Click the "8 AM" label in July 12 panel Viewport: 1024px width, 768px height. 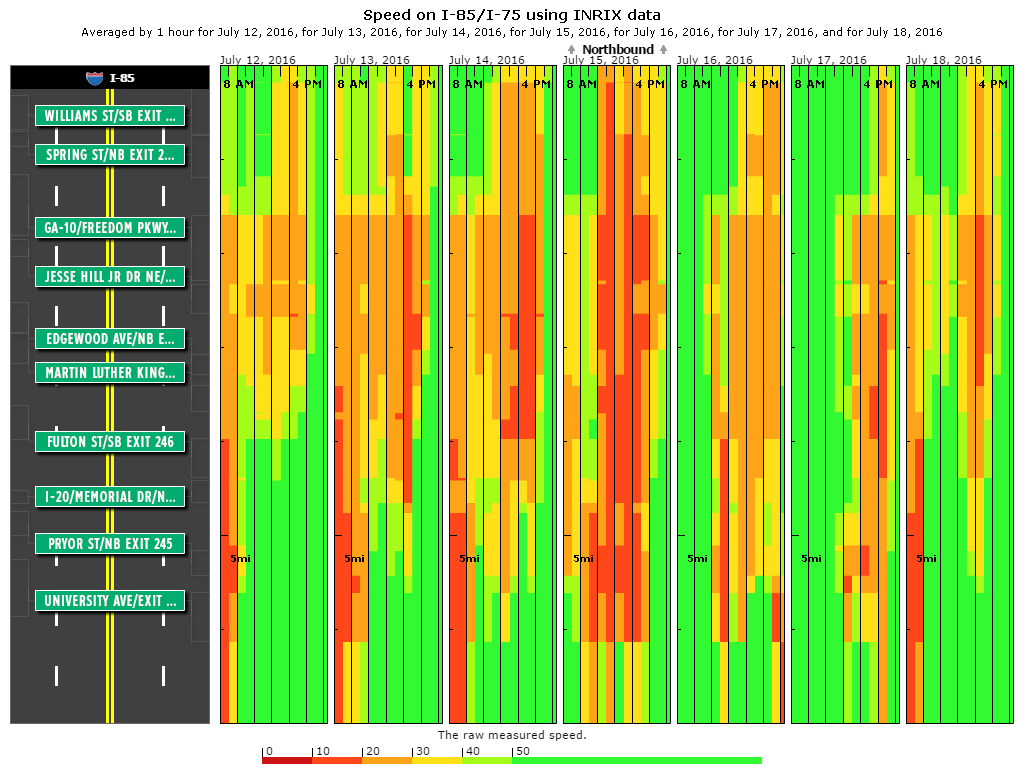pos(238,84)
